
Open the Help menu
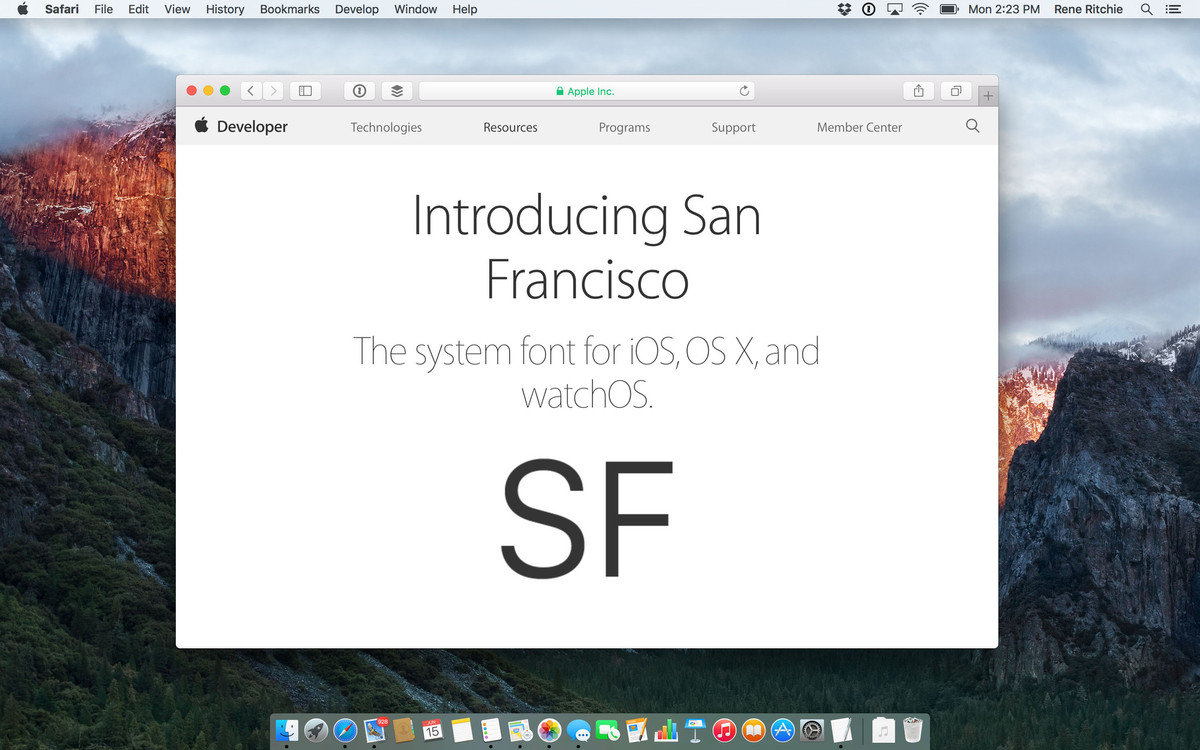pos(465,9)
